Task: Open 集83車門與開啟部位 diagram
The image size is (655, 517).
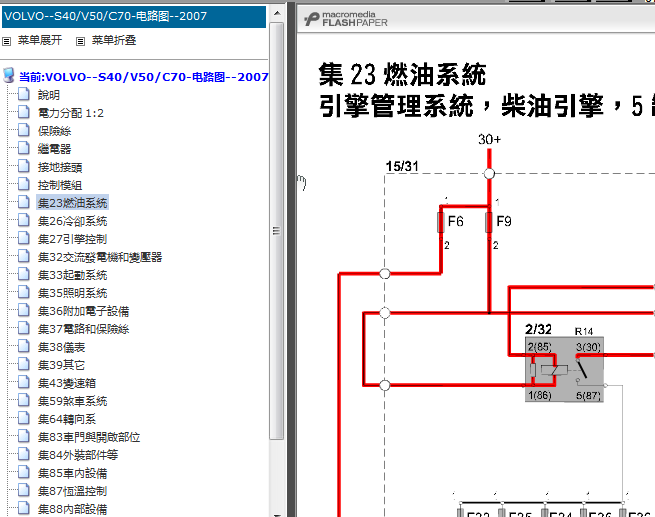Action: [89, 437]
